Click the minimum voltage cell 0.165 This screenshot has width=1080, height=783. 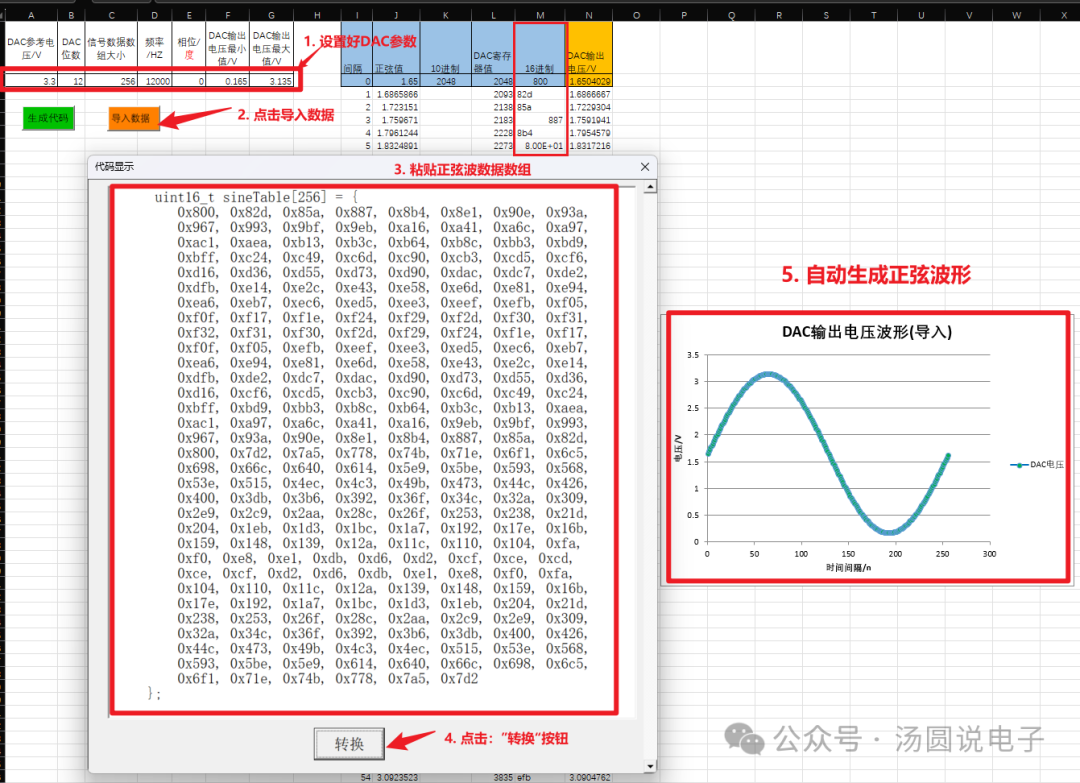pyautogui.click(x=227, y=81)
